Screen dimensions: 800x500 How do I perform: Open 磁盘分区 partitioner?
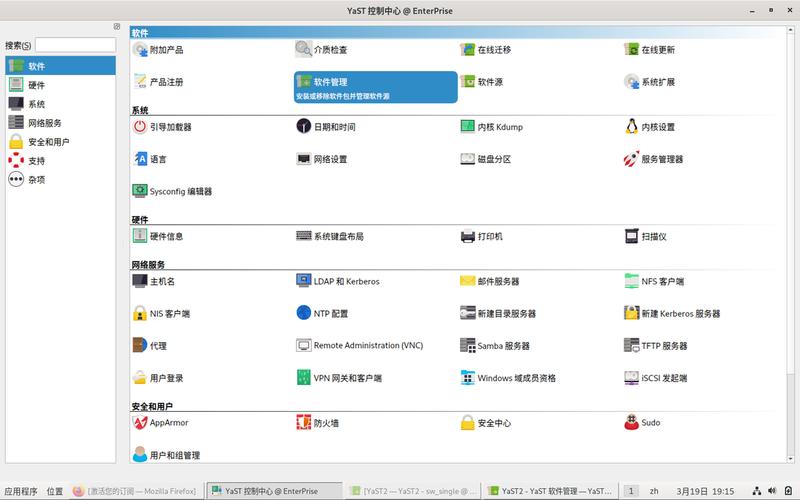[x=485, y=159]
